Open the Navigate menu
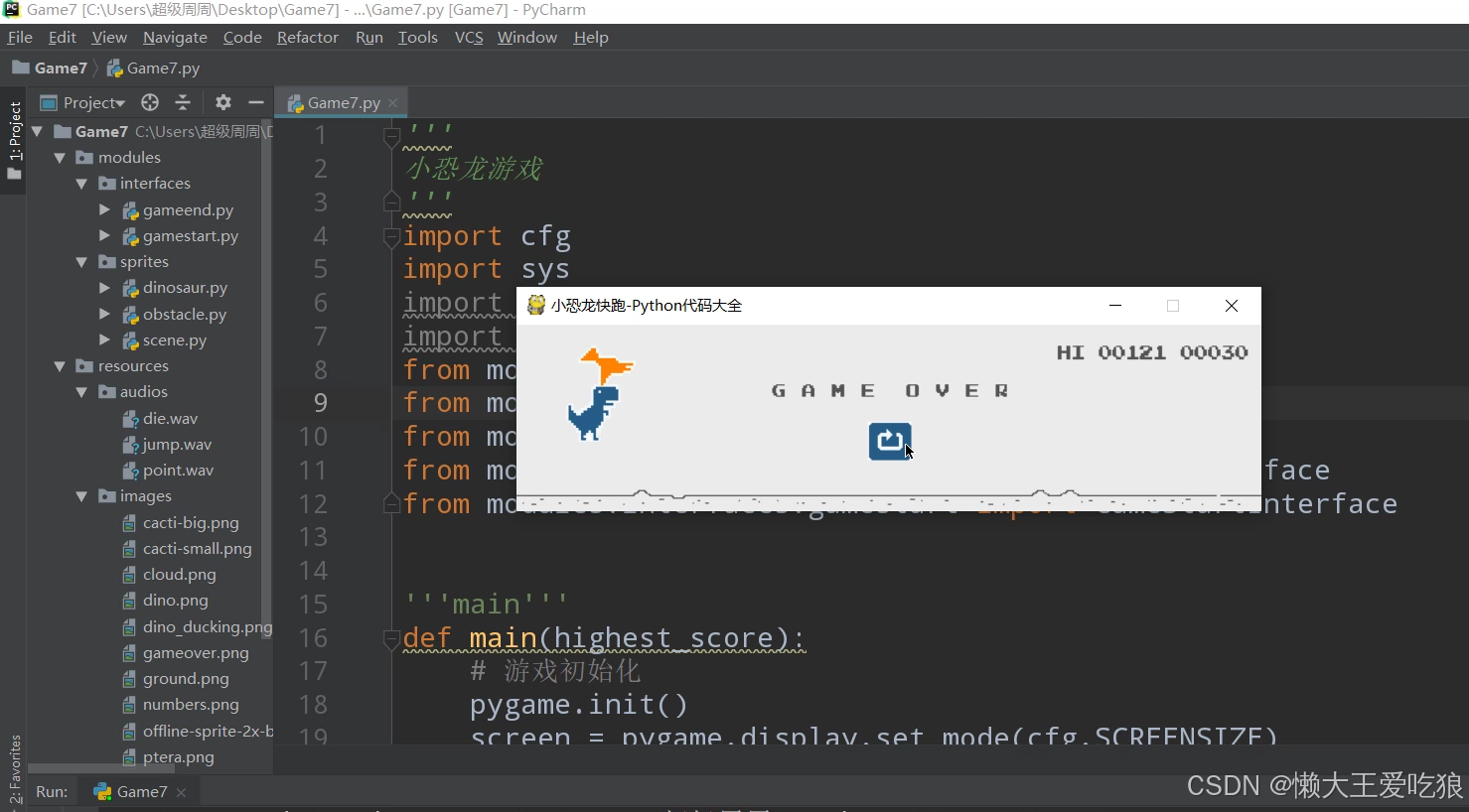The width and height of the screenshot is (1469, 812). [x=175, y=37]
